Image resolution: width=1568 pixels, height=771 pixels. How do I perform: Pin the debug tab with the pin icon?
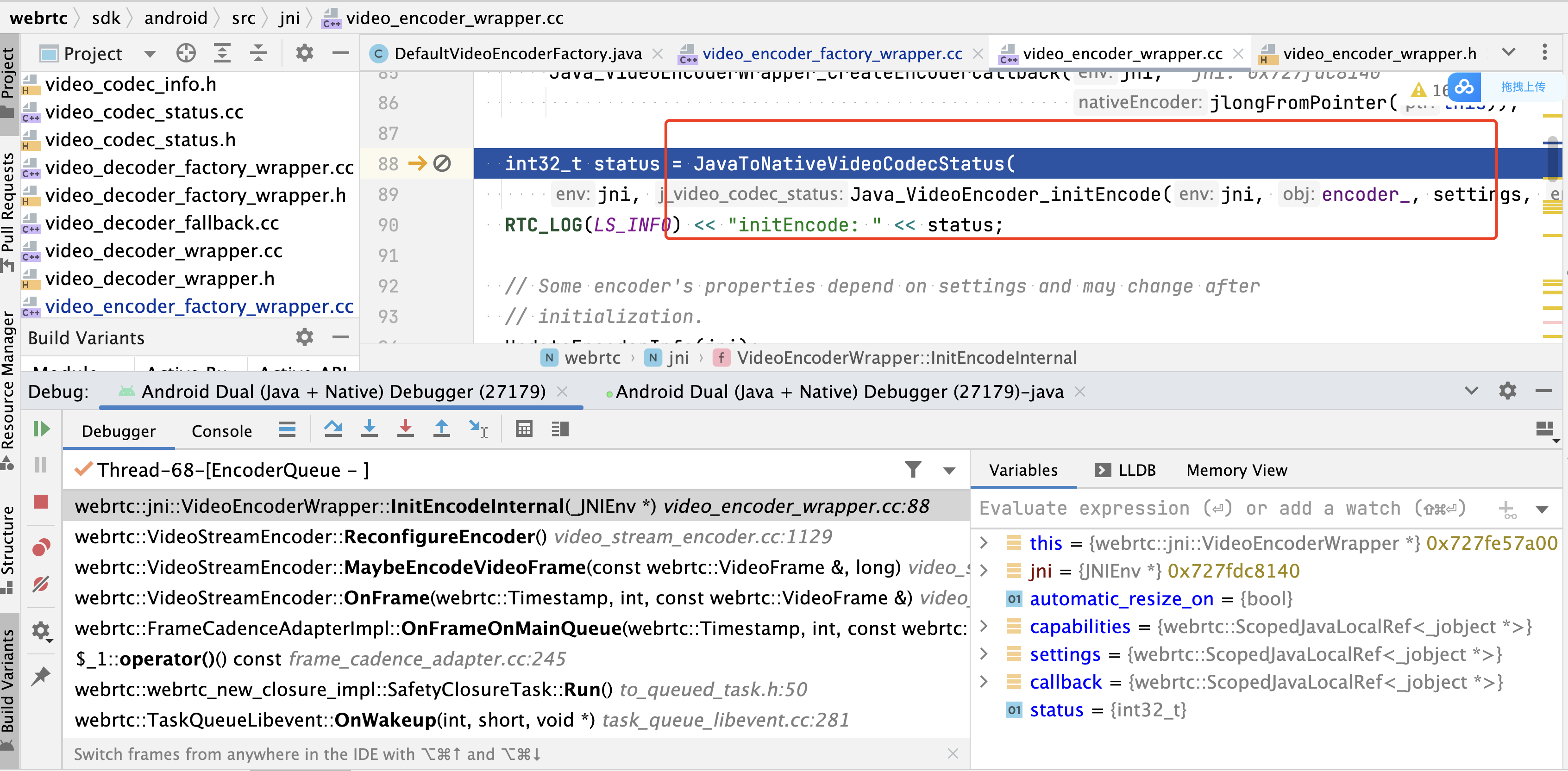(x=41, y=676)
